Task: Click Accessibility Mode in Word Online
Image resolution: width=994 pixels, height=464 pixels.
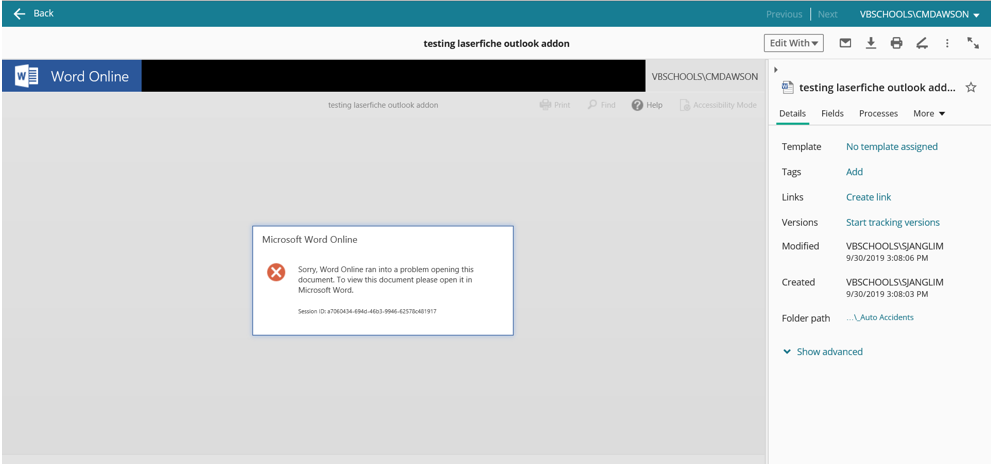Action: [x=718, y=105]
